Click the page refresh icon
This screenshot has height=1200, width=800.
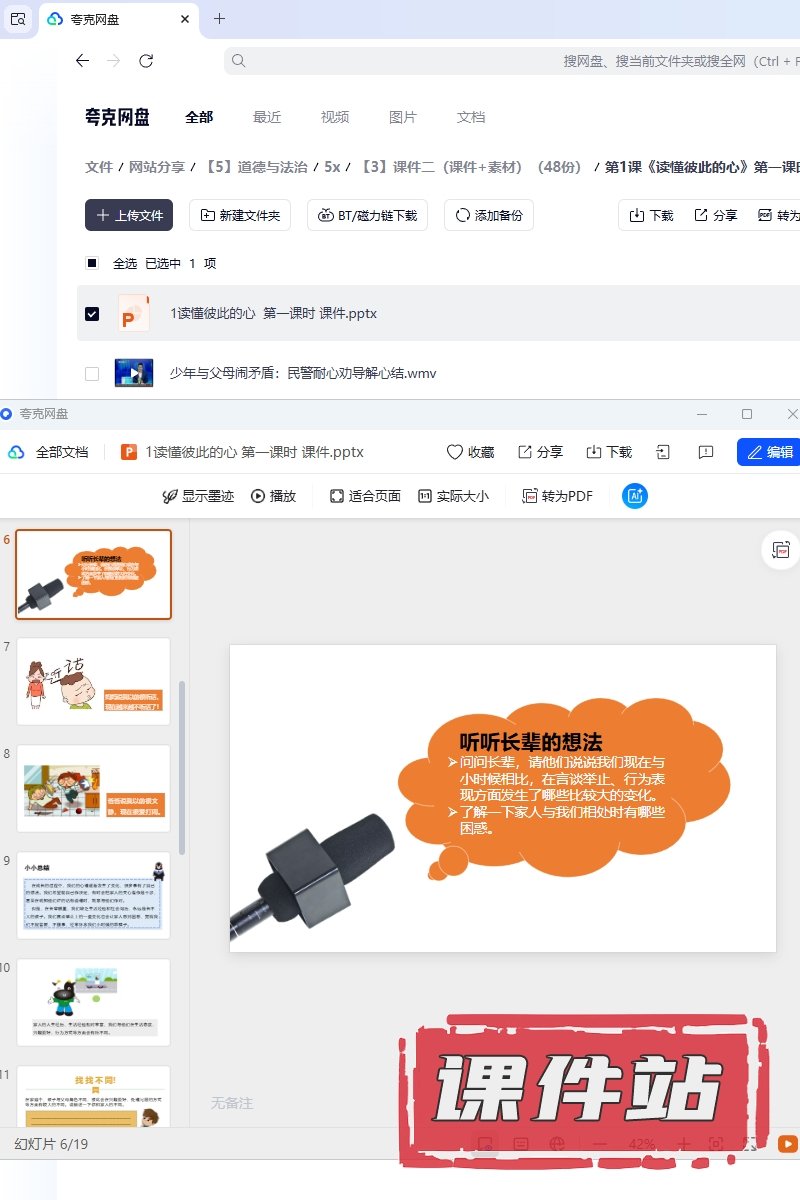point(146,61)
